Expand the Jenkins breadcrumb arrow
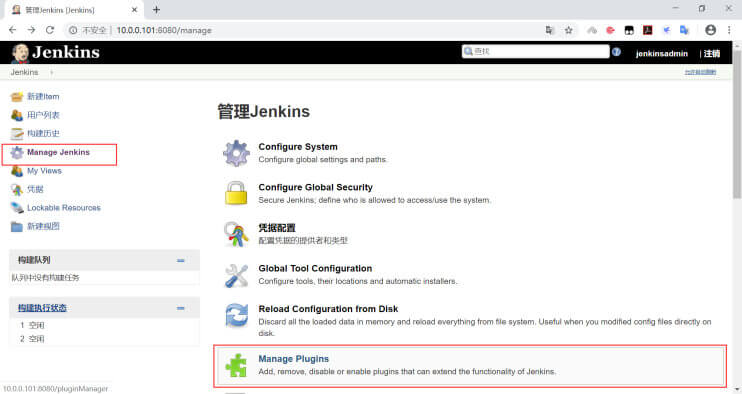Screen dimensions: 742x394 (52, 72)
